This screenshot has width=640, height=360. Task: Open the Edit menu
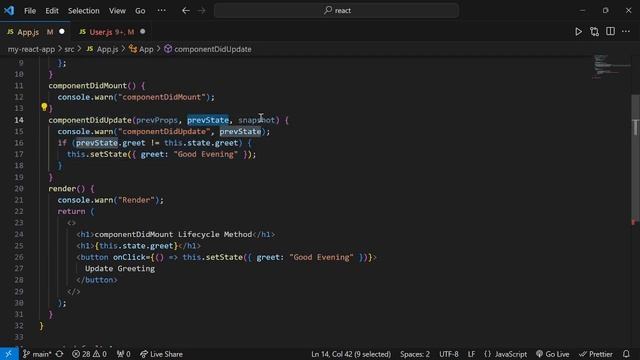point(52,11)
